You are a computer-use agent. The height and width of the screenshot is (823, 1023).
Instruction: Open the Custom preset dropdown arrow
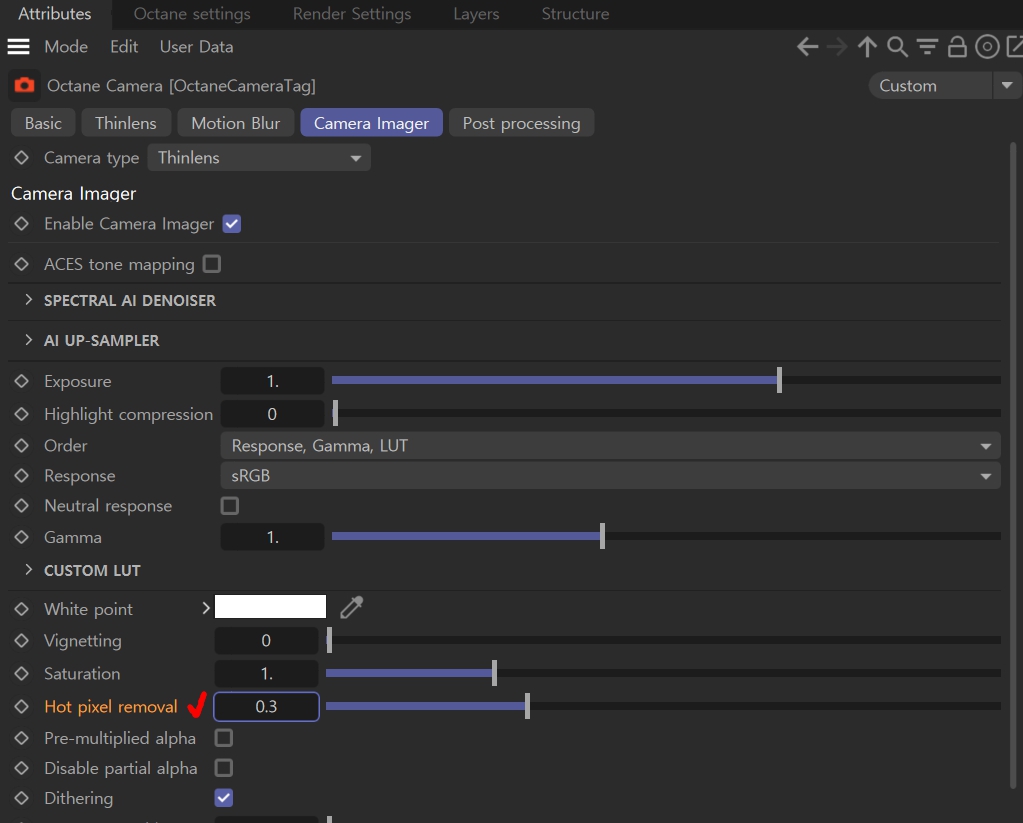pyautogui.click(x=1007, y=85)
